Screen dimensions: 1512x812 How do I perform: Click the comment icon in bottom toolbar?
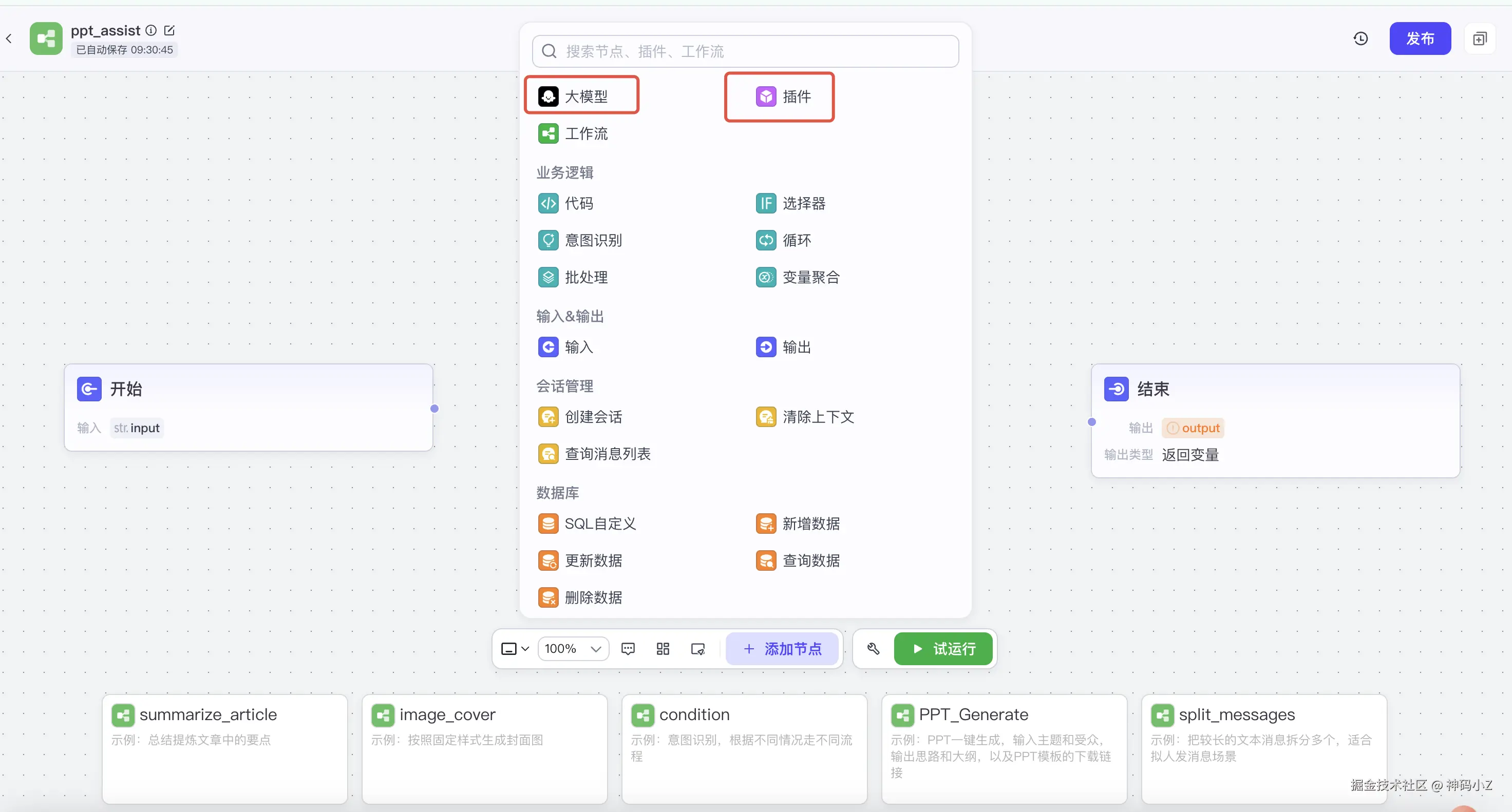(x=628, y=649)
